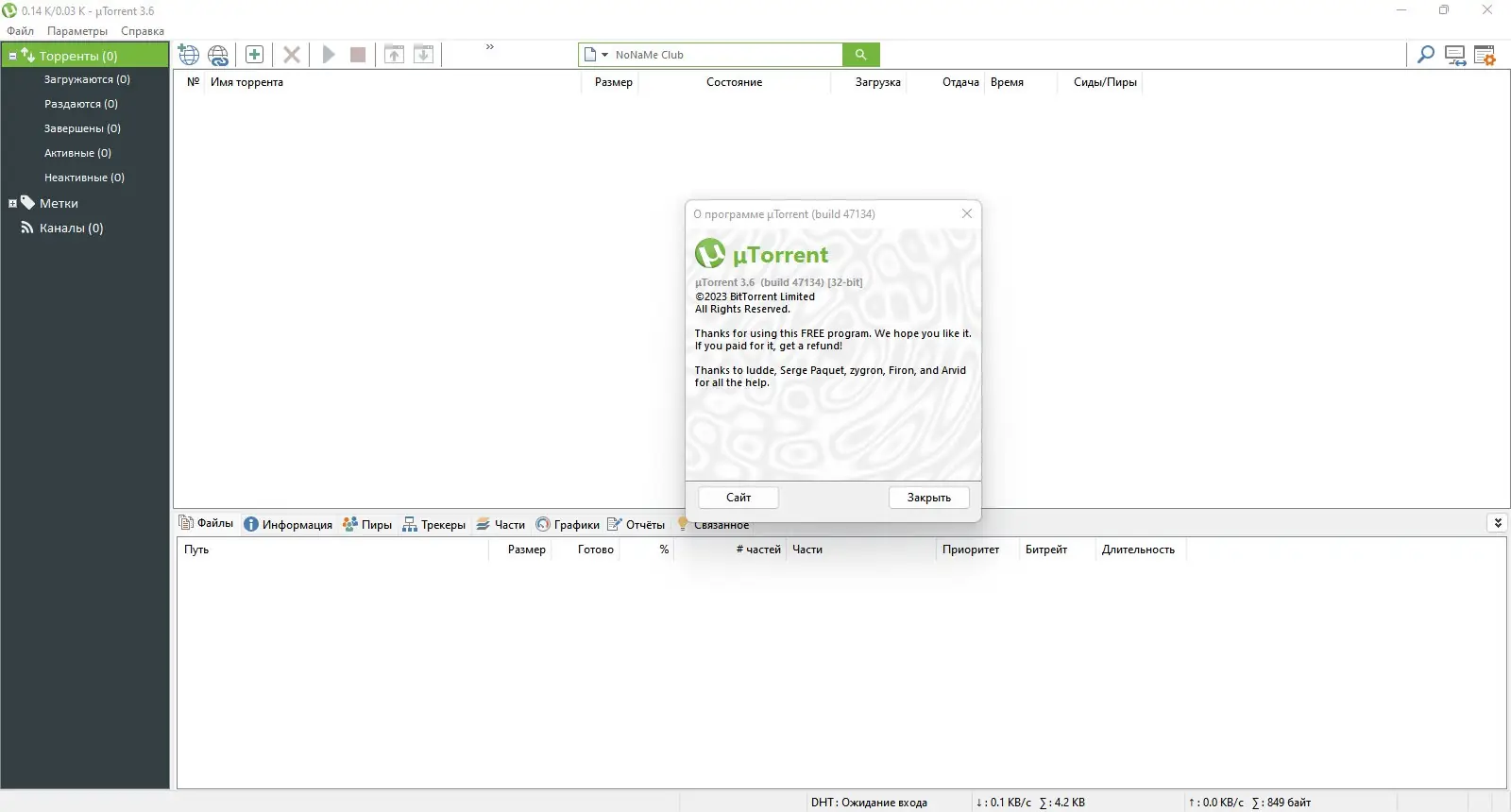Select Неактивные (0) category
Image resolution: width=1511 pixels, height=812 pixels.
point(84,178)
